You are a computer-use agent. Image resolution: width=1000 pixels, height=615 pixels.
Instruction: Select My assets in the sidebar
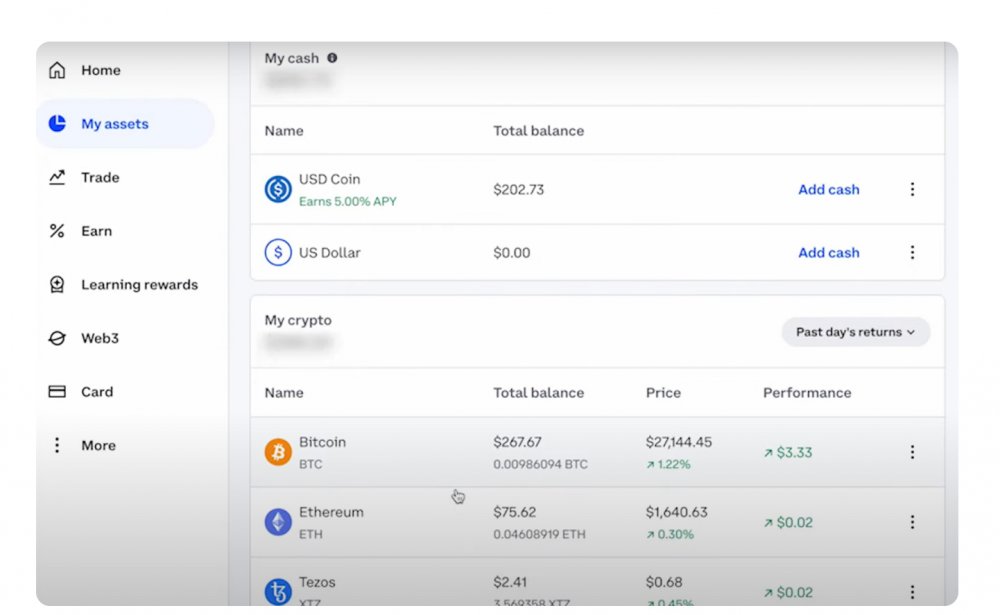115,124
